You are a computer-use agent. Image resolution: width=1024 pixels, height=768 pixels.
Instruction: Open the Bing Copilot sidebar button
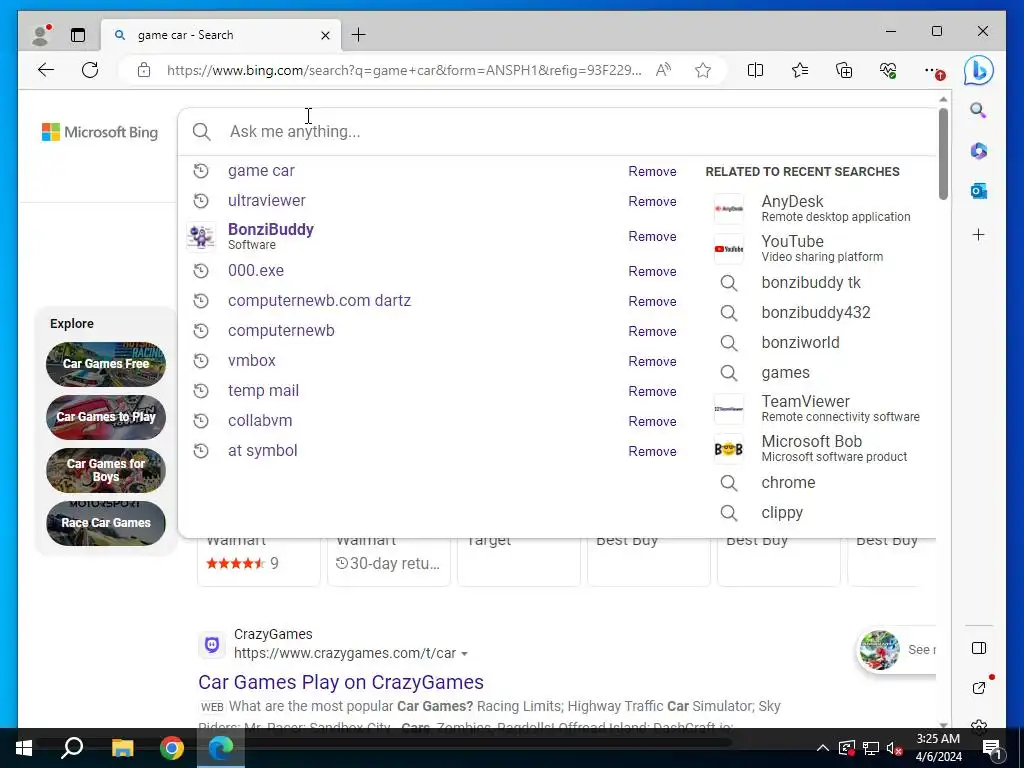tap(978, 70)
